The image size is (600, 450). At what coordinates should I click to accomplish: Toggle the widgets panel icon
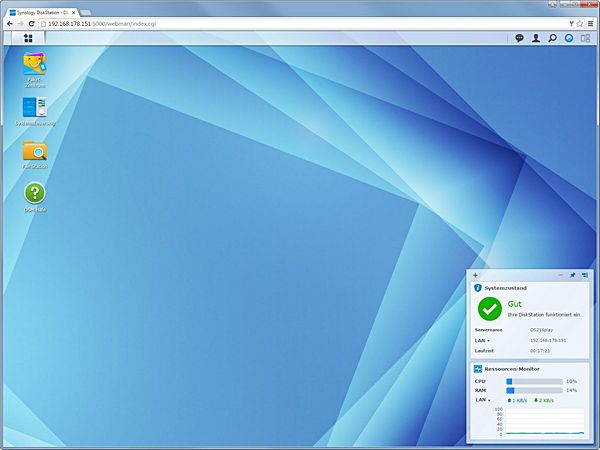tap(569, 38)
